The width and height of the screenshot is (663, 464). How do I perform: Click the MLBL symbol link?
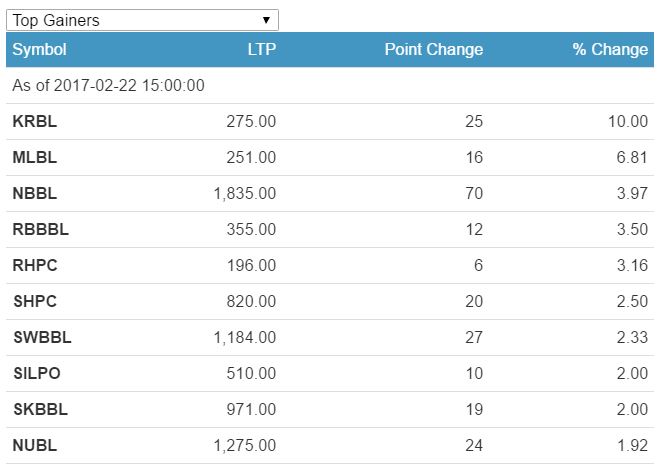(33, 158)
